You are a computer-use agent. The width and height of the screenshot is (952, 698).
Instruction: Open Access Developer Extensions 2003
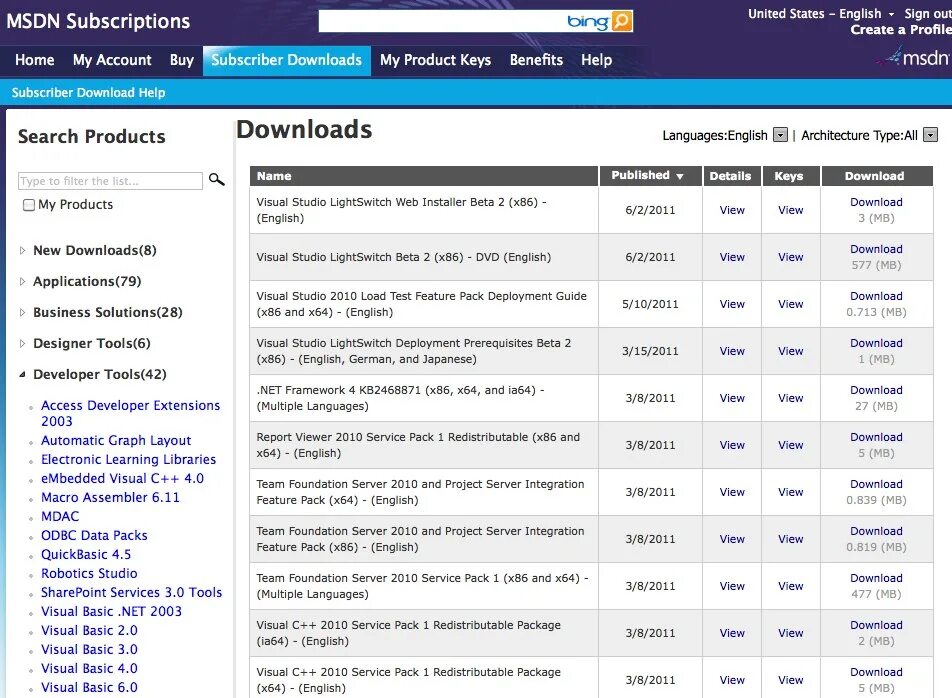131,413
